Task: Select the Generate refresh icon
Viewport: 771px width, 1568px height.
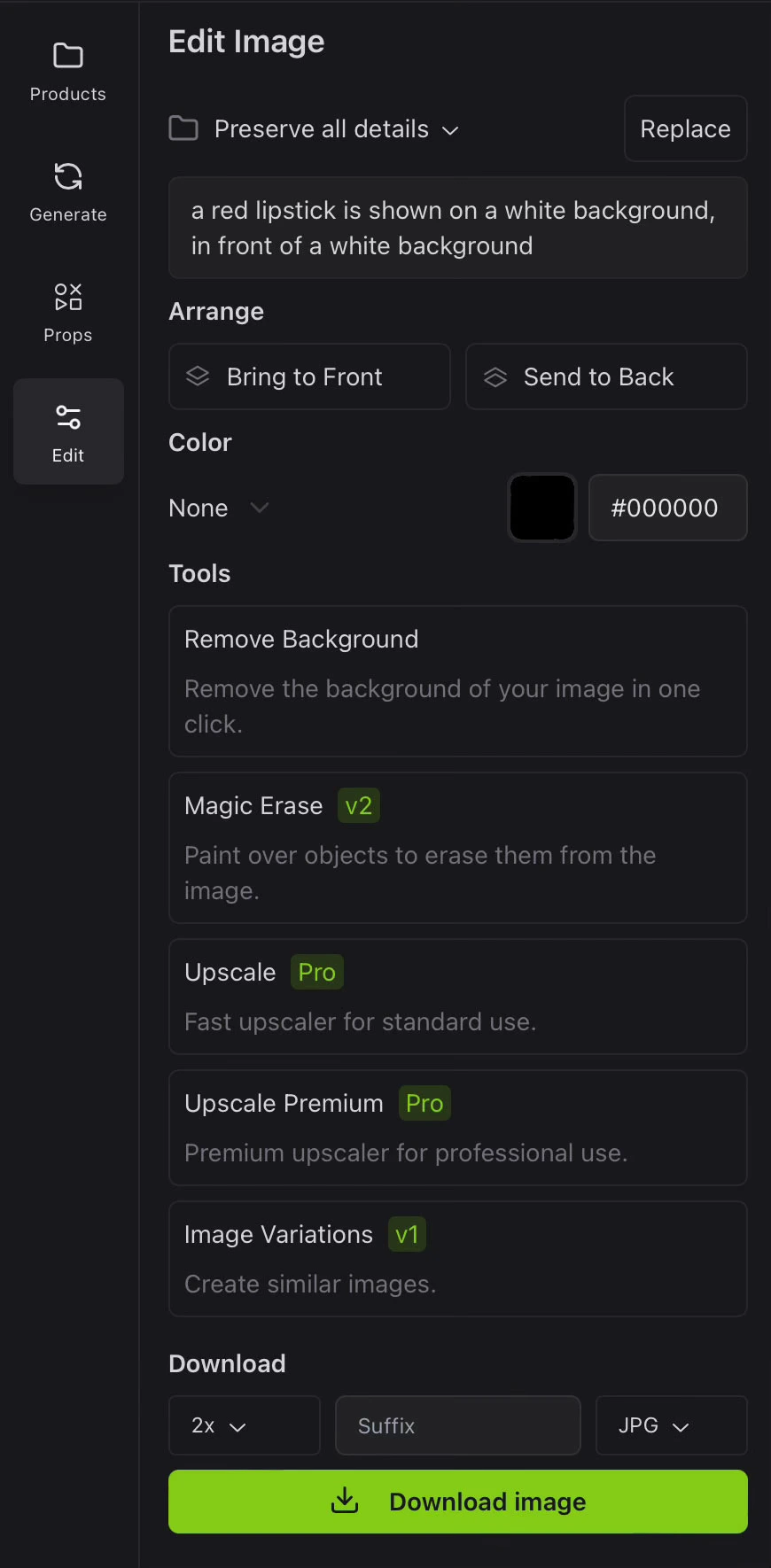Action: tap(68, 176)
